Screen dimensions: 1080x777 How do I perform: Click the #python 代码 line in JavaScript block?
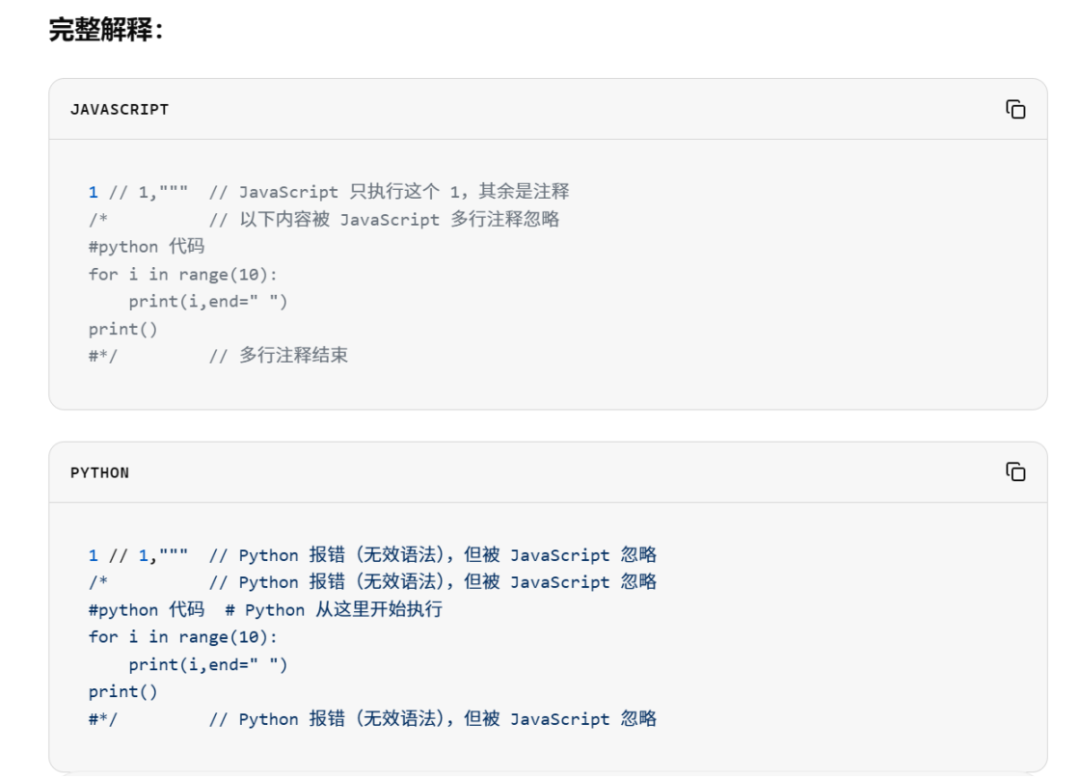point(146,247)
